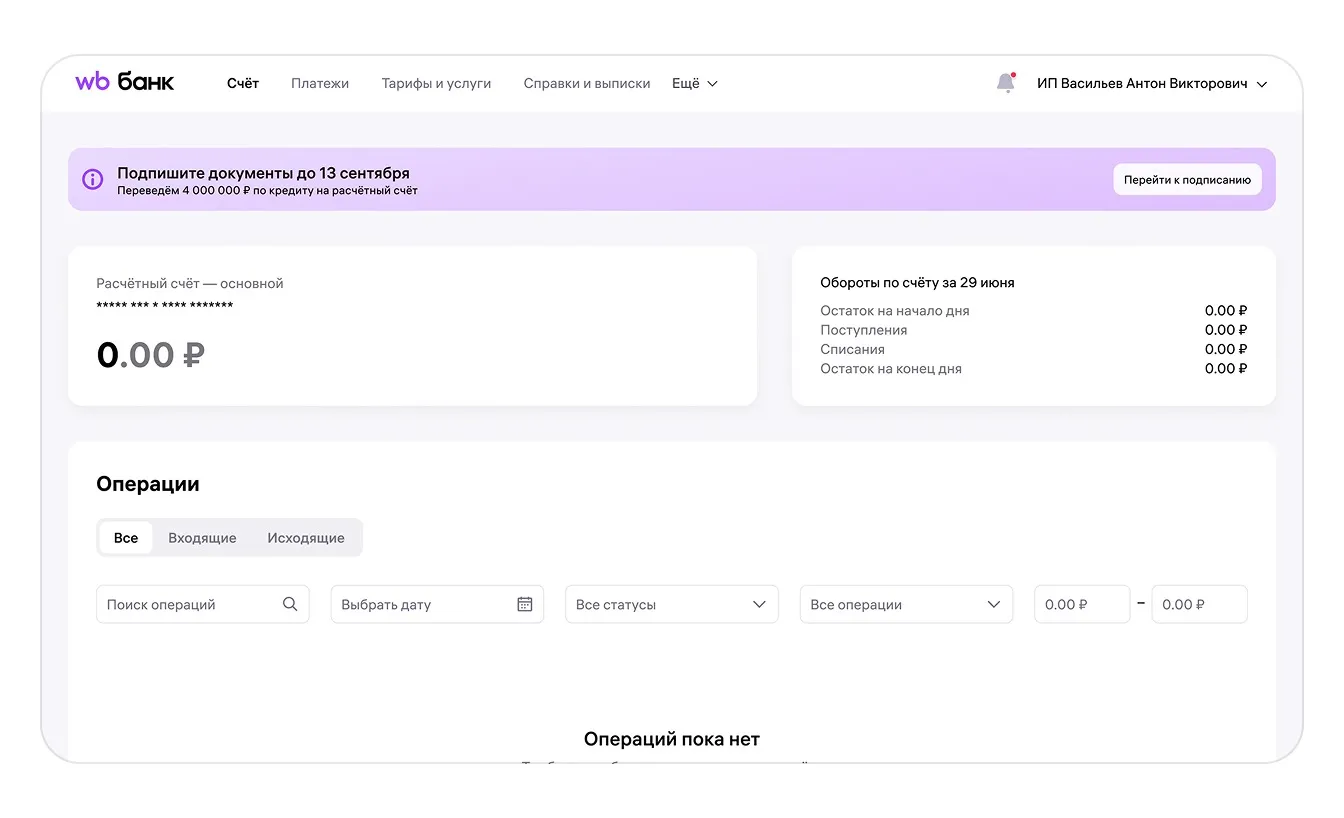Click the info icon in the purple banner
This screenshot has width=1344, height=818.
click(92, 180)
